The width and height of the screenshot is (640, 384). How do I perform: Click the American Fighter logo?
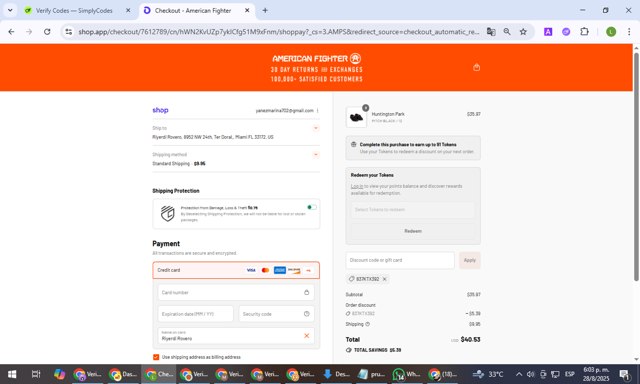(x=317, y=59)
